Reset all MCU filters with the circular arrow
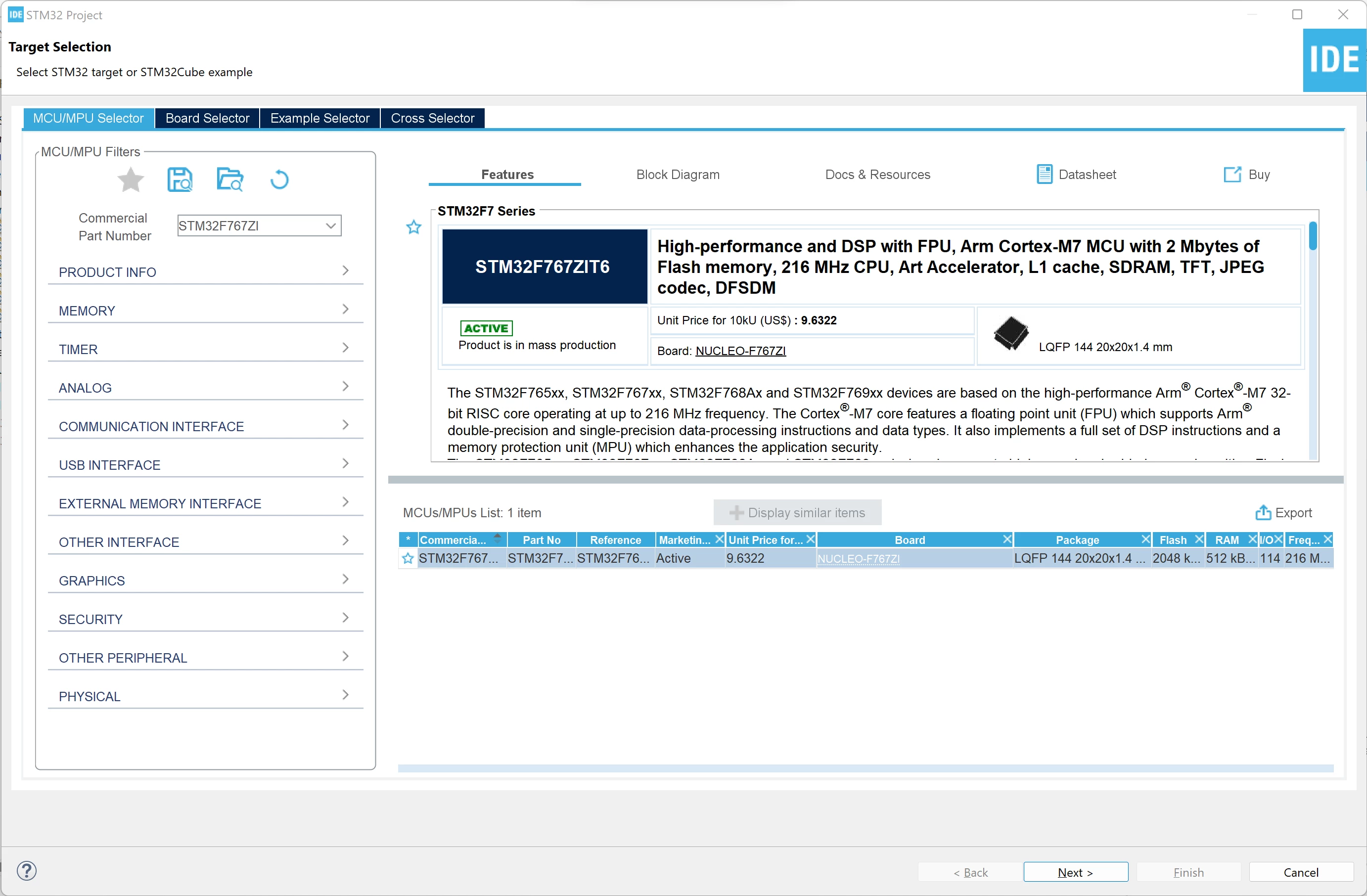The width and height of the screenshot is (1367, 896). tap(279, 180)
